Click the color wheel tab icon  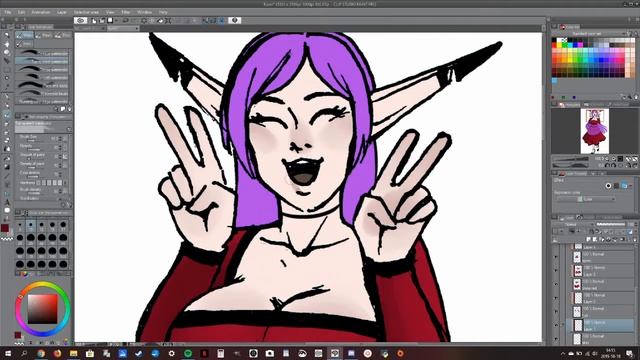pyautogui.click(x=24, y=274)
